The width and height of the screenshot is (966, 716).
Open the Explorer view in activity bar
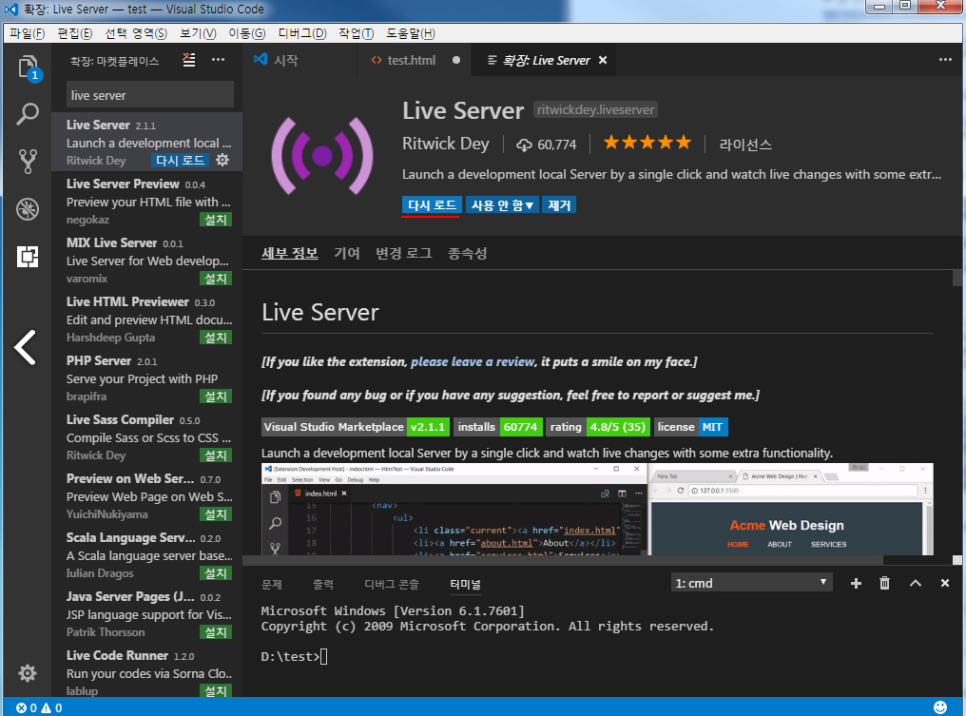click(x=28, y=67)
